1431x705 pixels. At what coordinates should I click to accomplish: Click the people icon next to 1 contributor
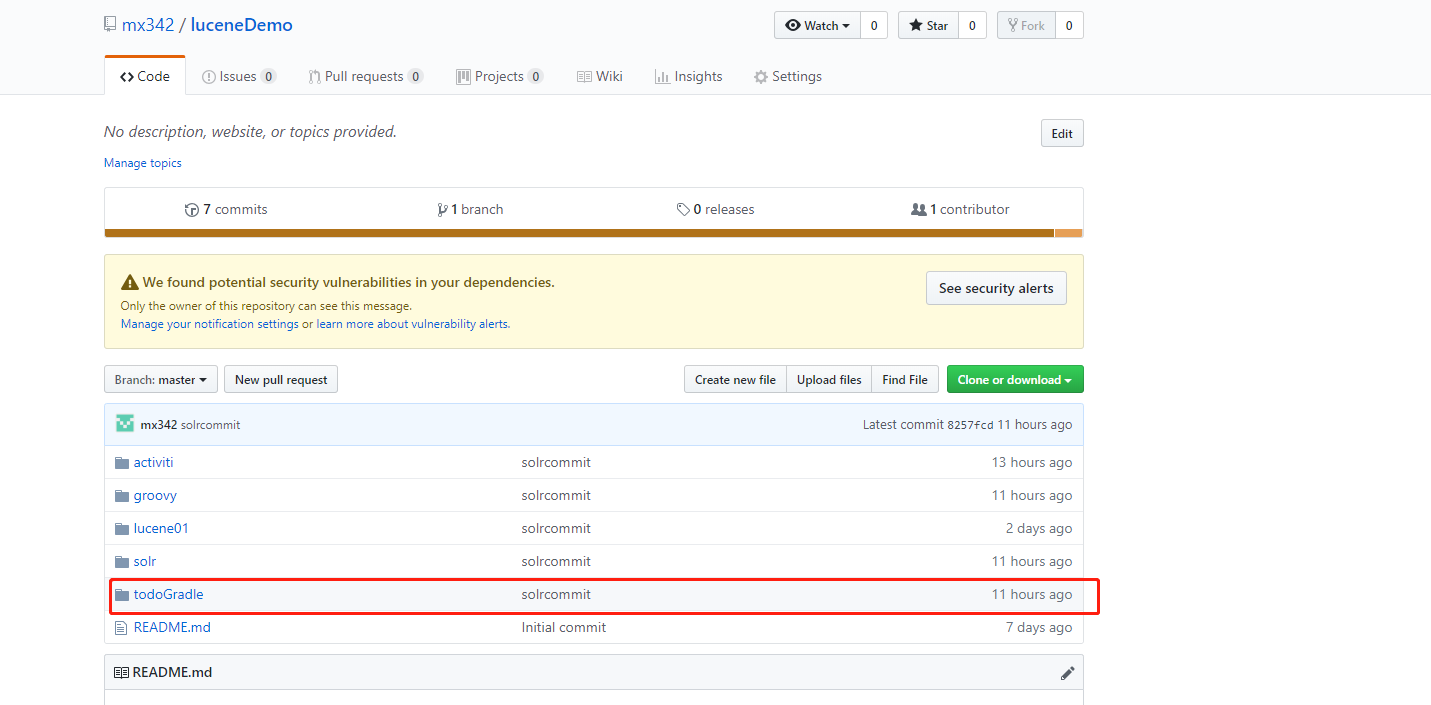[x=919, y=209]
